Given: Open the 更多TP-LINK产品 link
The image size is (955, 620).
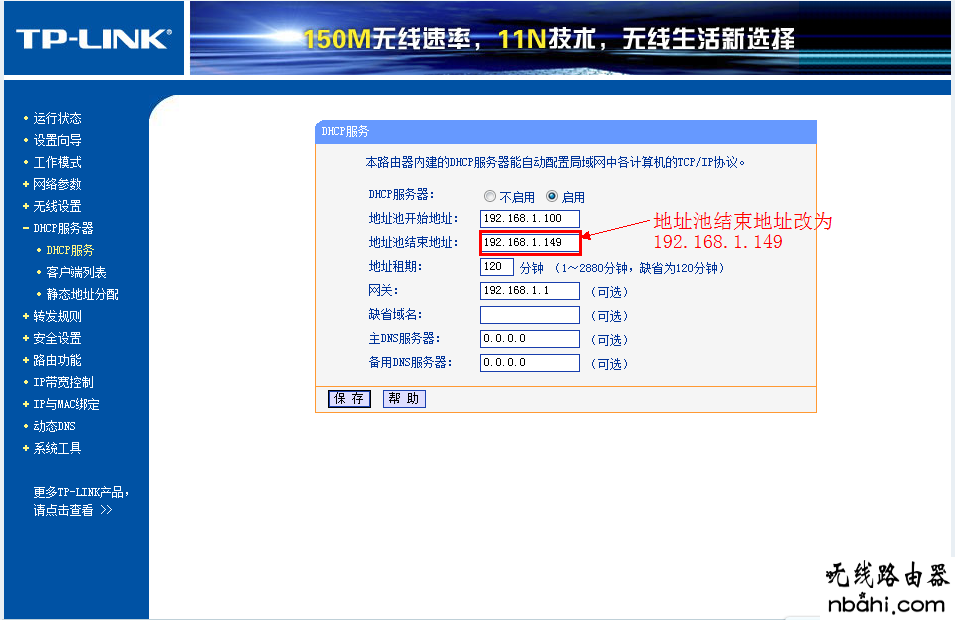Looking at the screenshot, I should pos(81,501).
